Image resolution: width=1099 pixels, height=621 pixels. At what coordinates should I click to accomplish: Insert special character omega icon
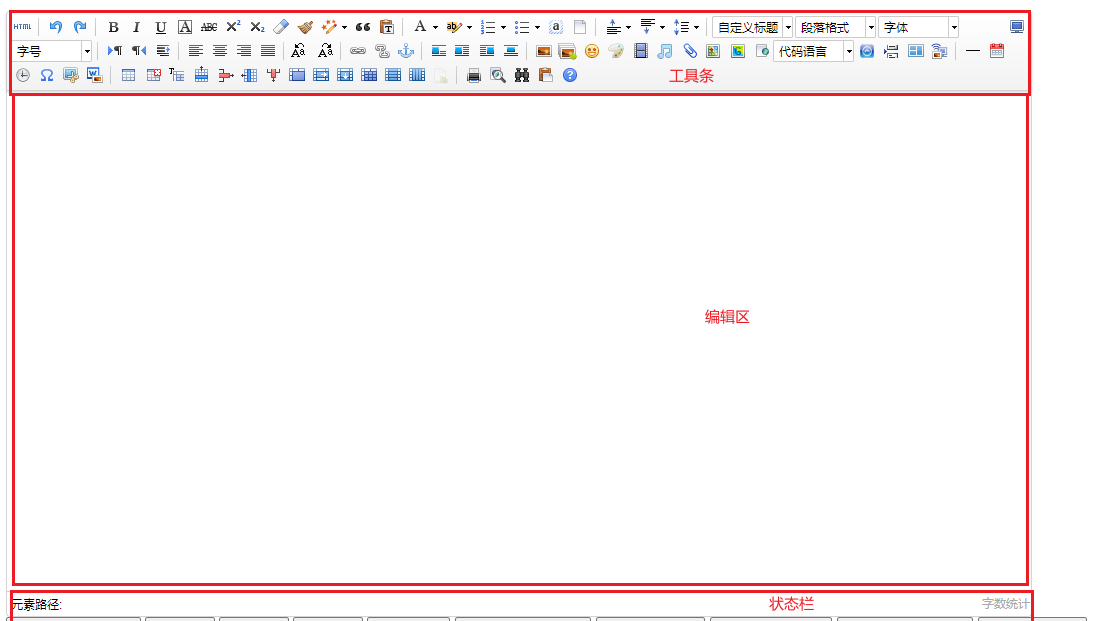46,75
